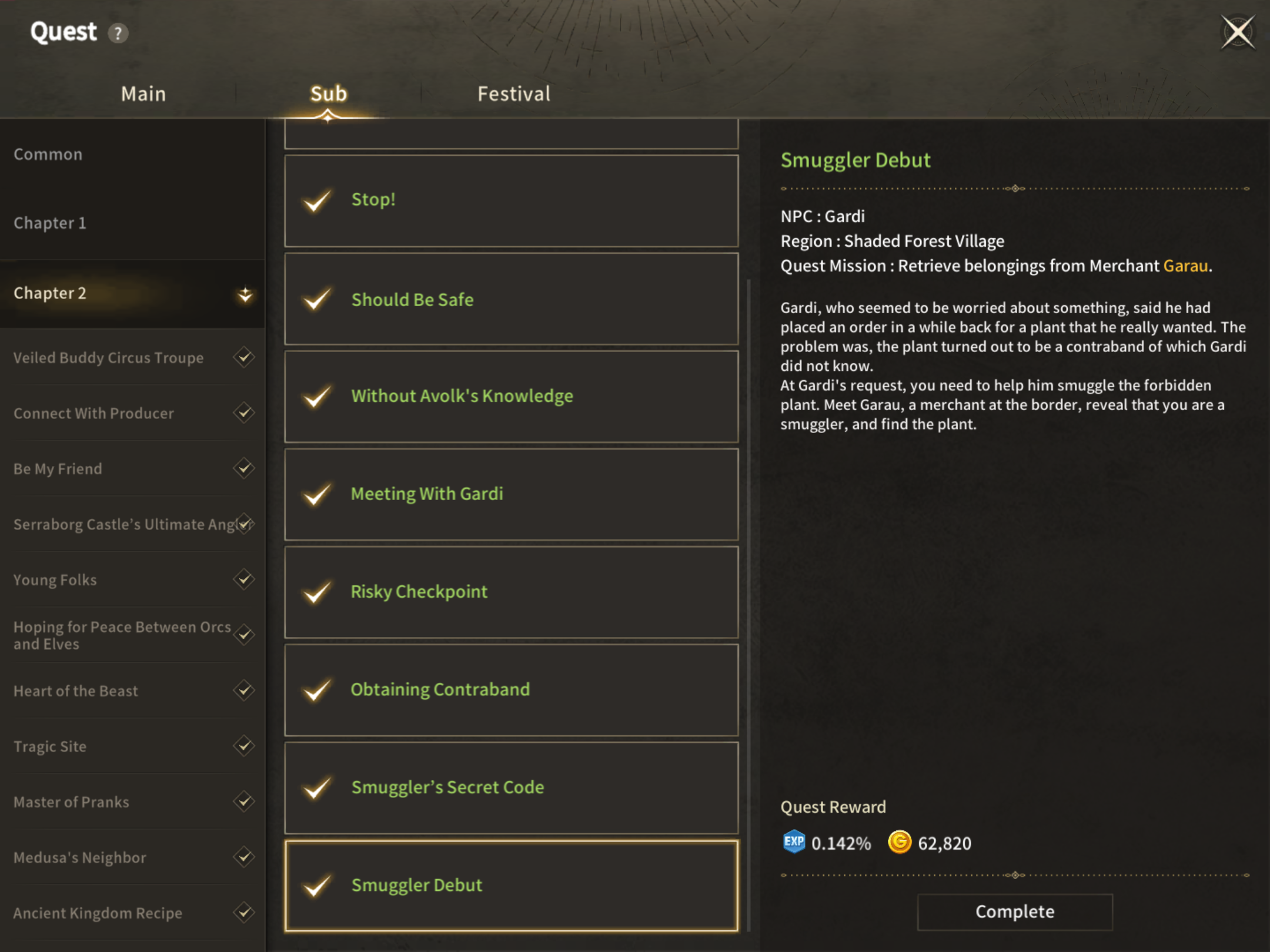Collapse the Chapter 2 section arrow
Screen dimensions: 1270x952
[x=245, y=294]
